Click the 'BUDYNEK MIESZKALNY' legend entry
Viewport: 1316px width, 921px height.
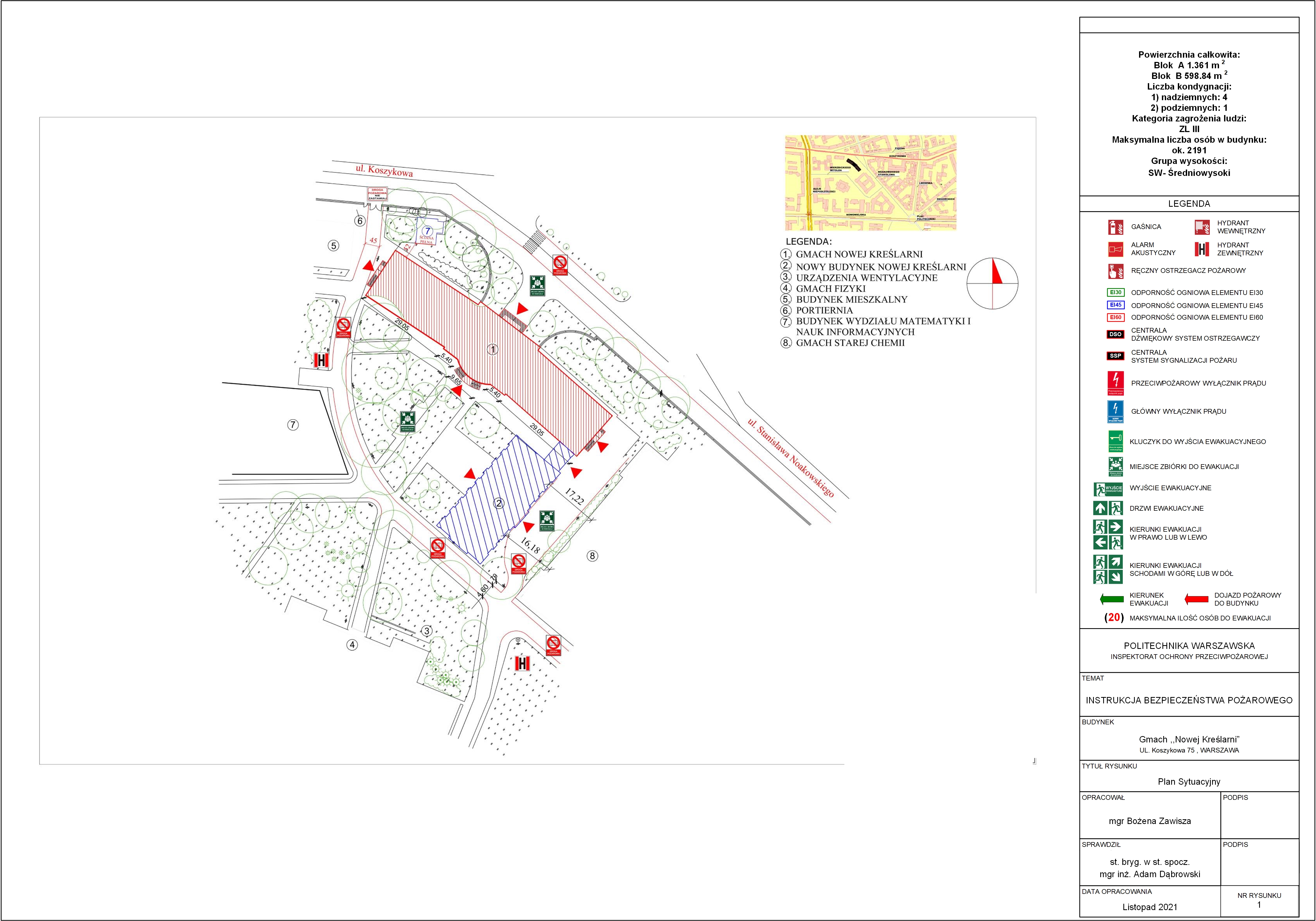pyautogui.click(x=852, y=299)
